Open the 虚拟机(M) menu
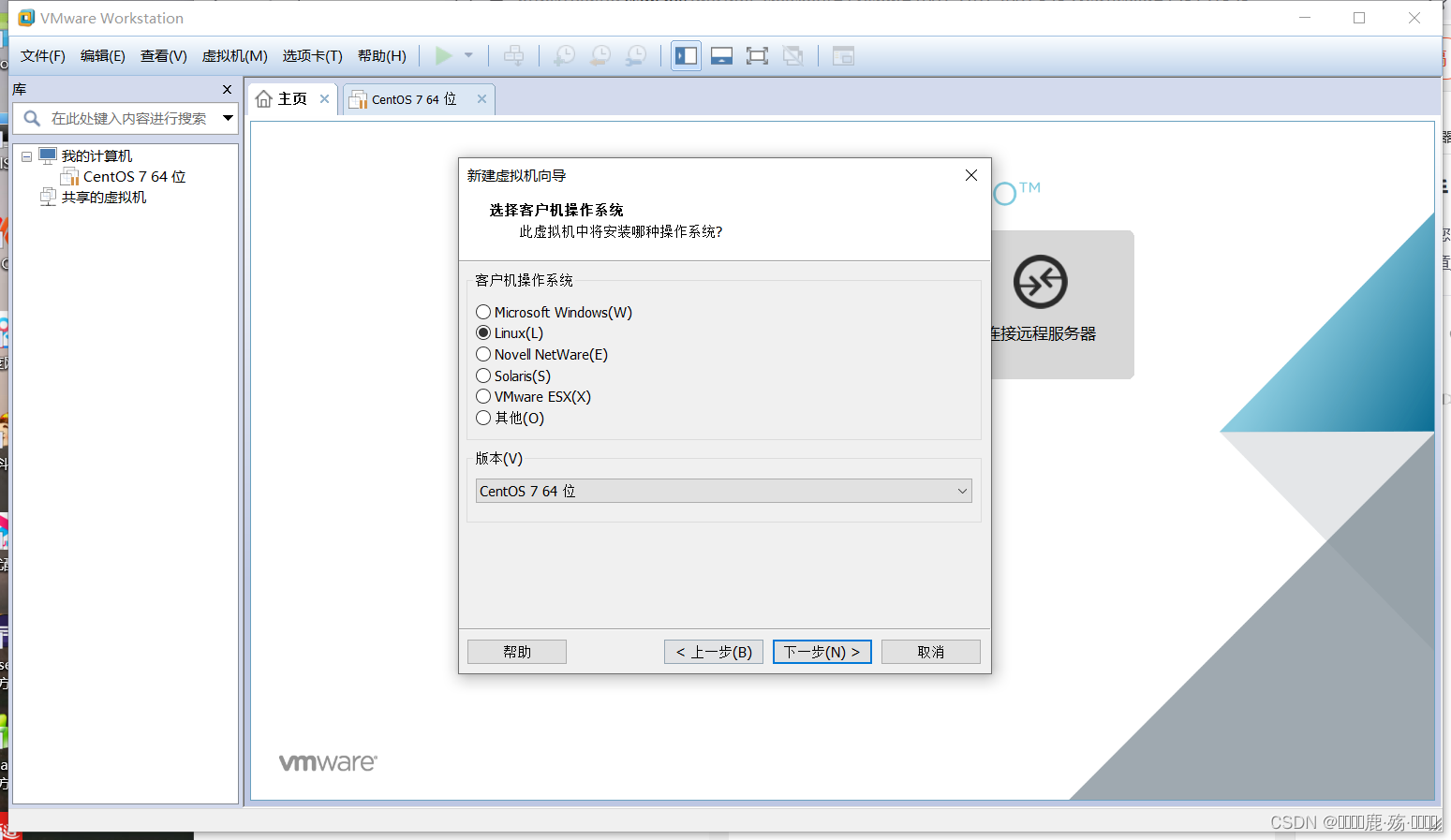Viewport: 1451px width, 840px height. tap(235, 56)
